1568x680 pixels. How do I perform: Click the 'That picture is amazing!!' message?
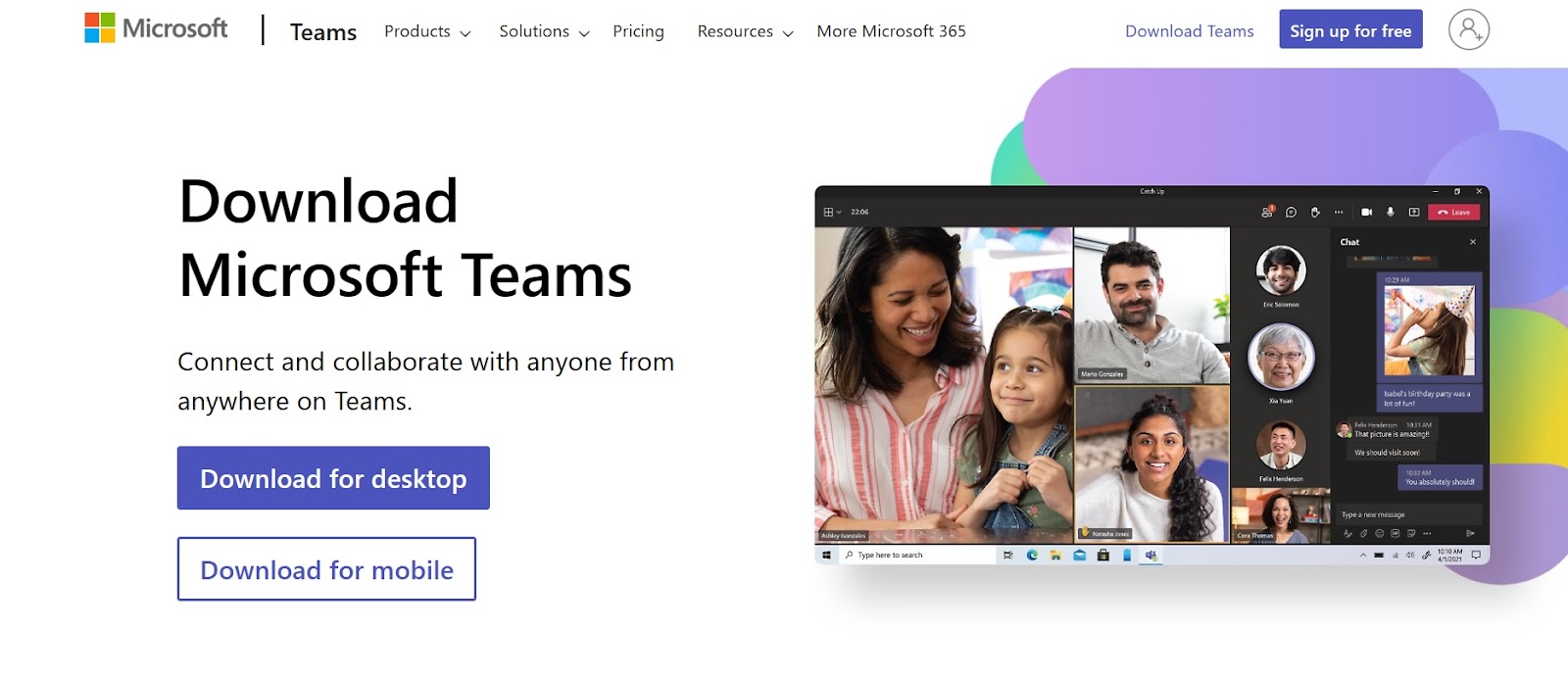coord(1392,434)
